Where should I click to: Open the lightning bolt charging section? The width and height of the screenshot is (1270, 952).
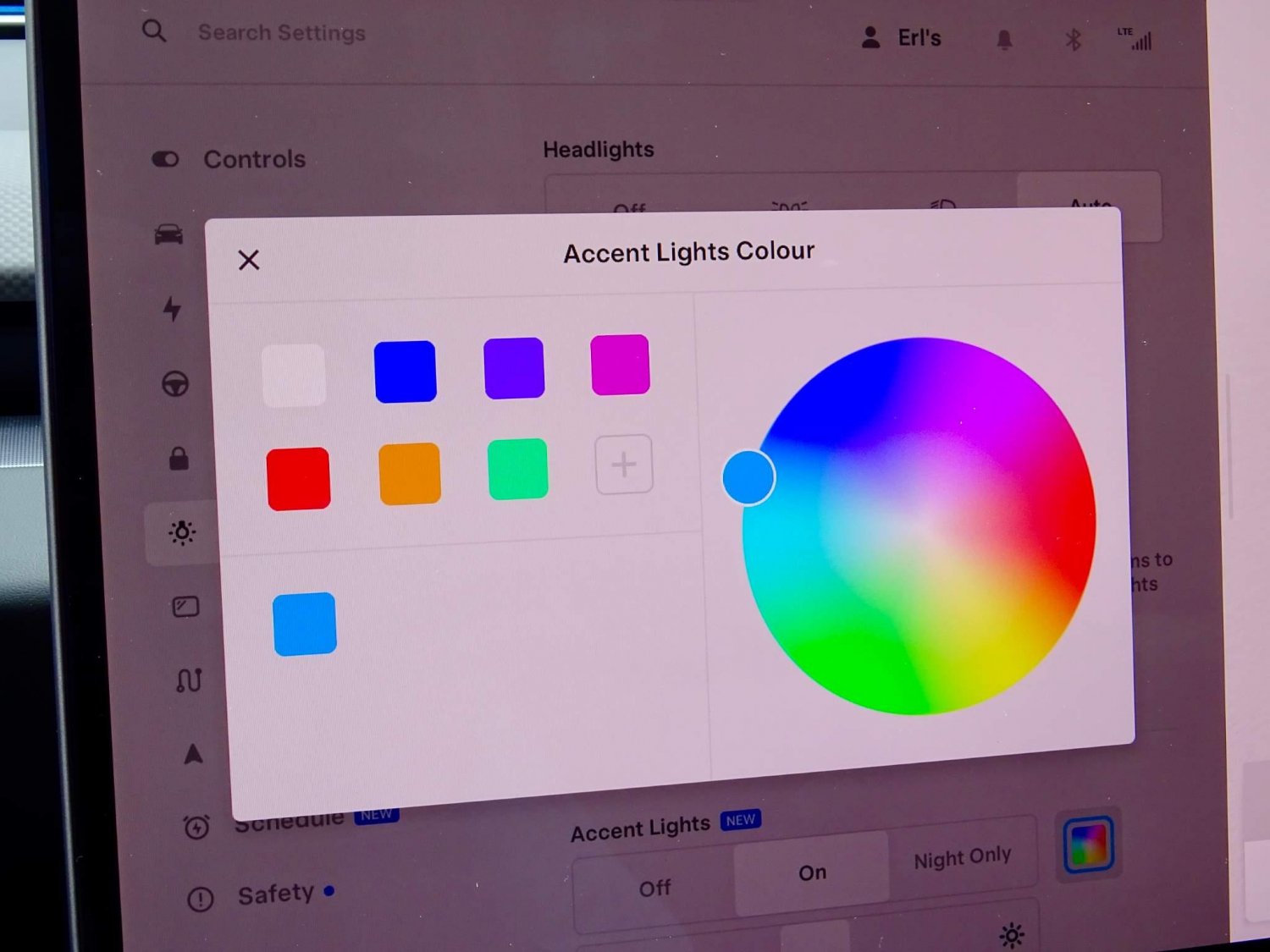pos(173,309)
